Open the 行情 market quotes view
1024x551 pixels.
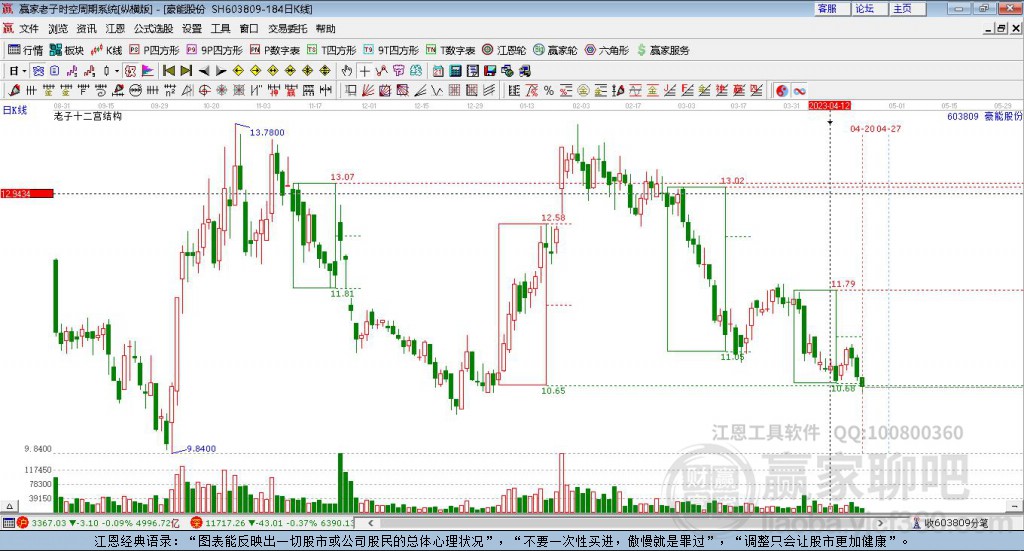pos(25,50)
